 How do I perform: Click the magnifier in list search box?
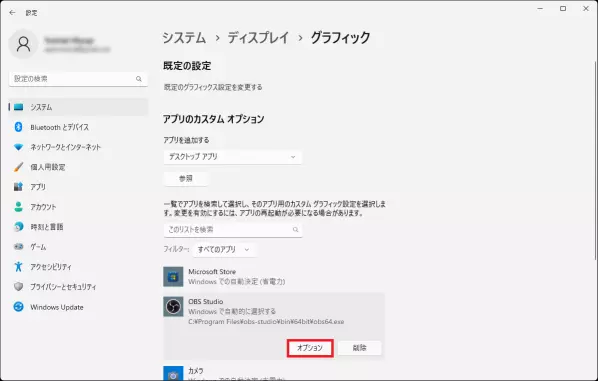295,230
